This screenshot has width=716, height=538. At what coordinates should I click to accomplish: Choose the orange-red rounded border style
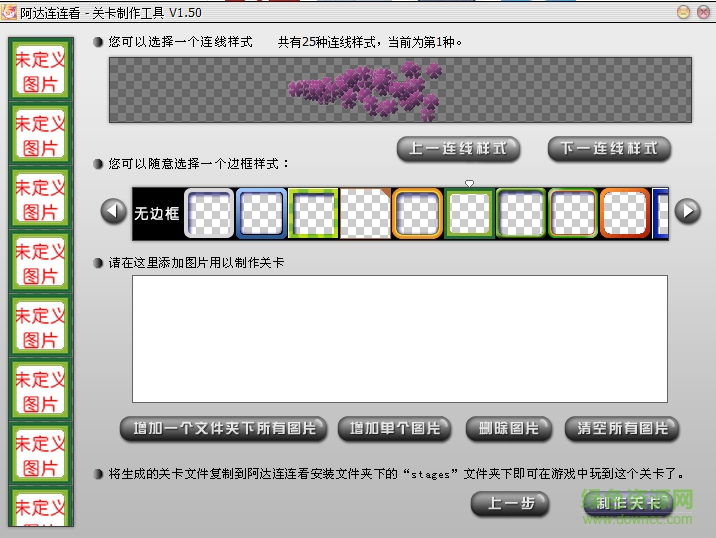coord(625,213)
